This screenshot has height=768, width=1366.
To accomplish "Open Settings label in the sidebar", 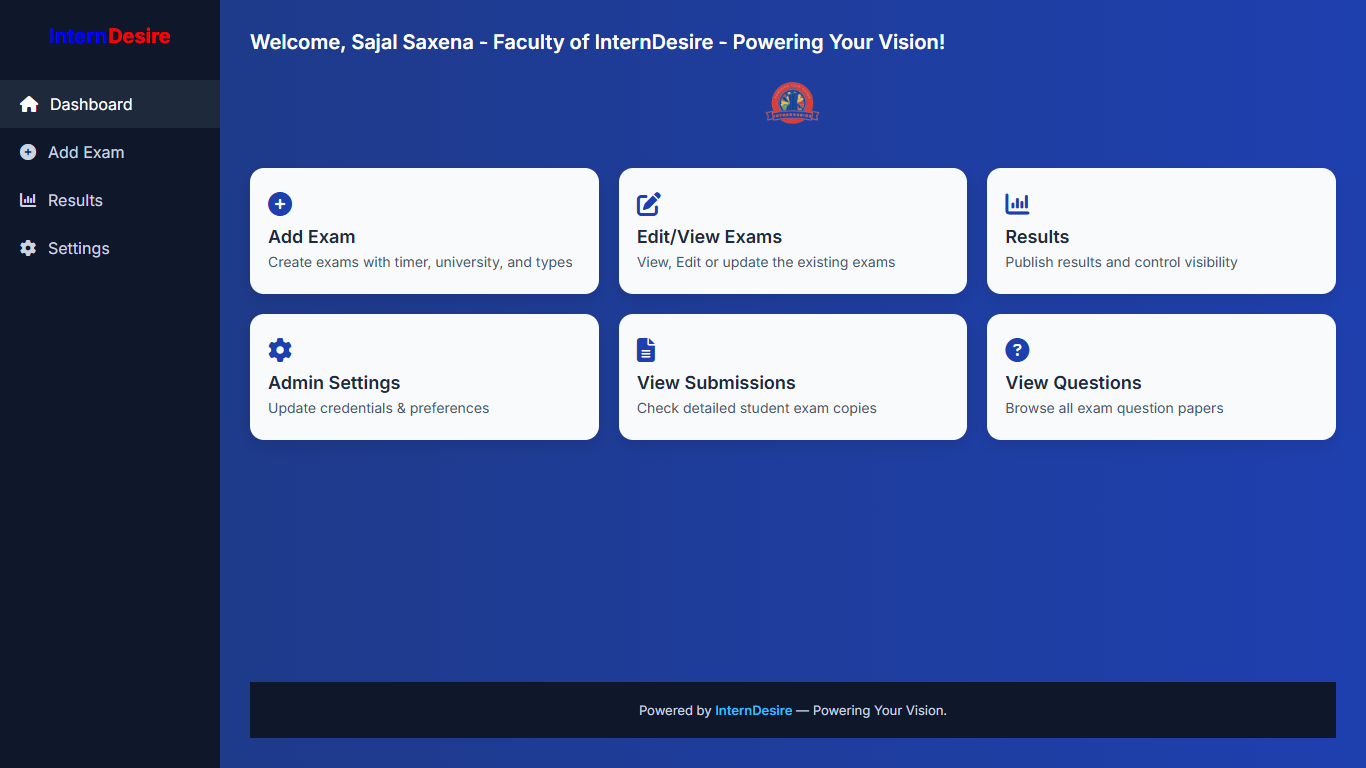I will pos(79,248).
